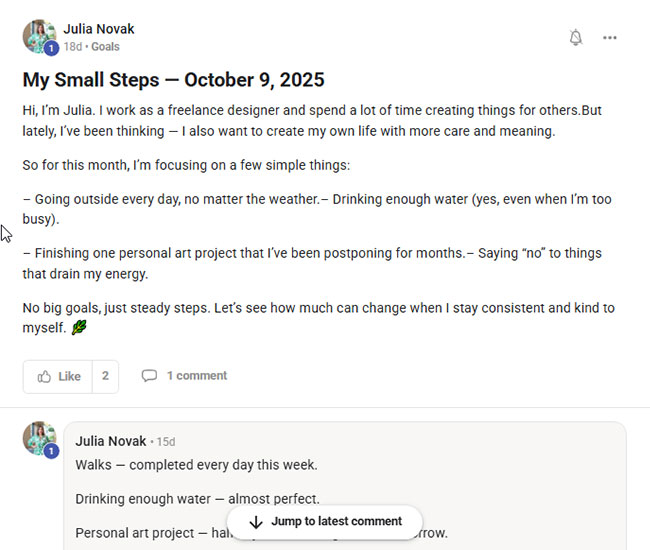Click the 15d comment timestamp
Image resolution: width=650 pixels, height=550 pixels.
pyautogui.click(x=166, y=441)
